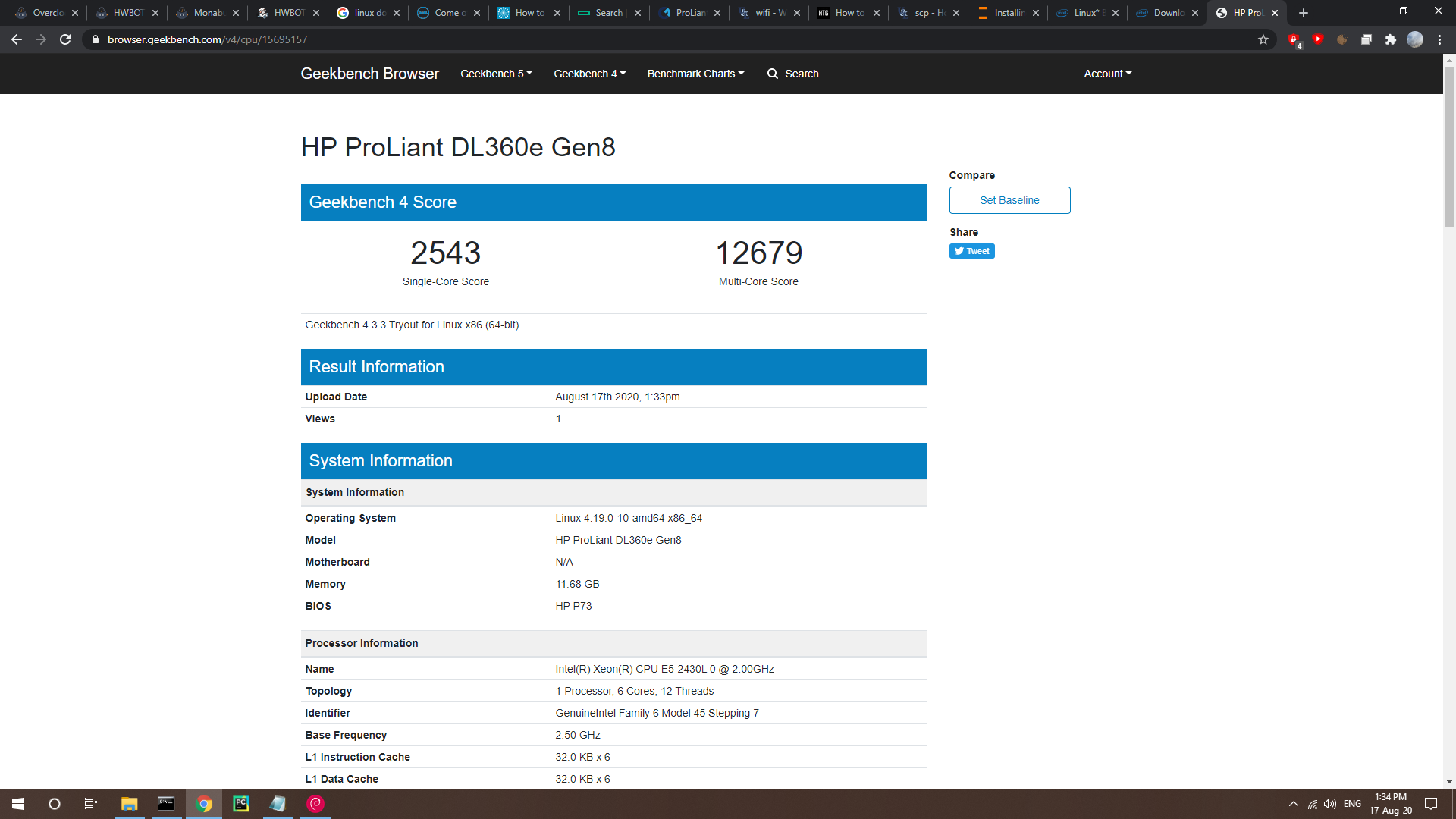This screenshot has height=819, width=1456.
Task: Click the search magnifier in Geekbench navbar
Action: coord(773,74)
